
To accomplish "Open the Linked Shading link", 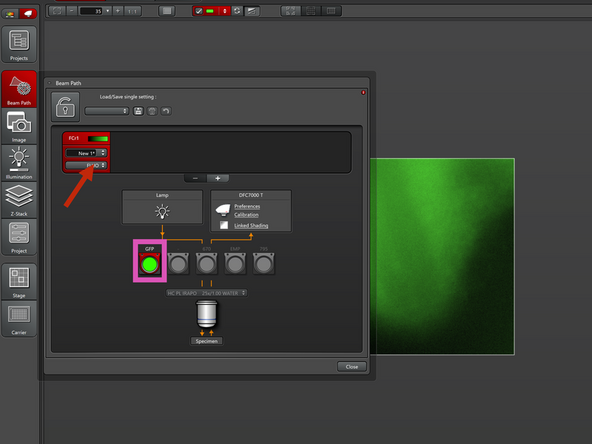I will coord(251,225).
